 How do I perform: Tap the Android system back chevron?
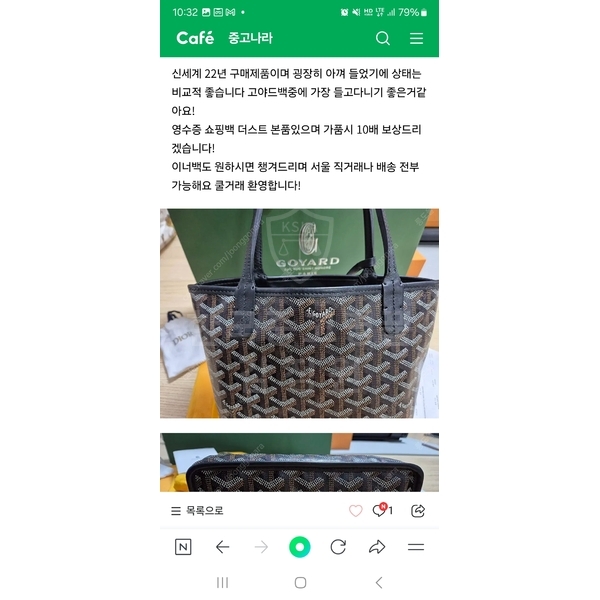379,583
